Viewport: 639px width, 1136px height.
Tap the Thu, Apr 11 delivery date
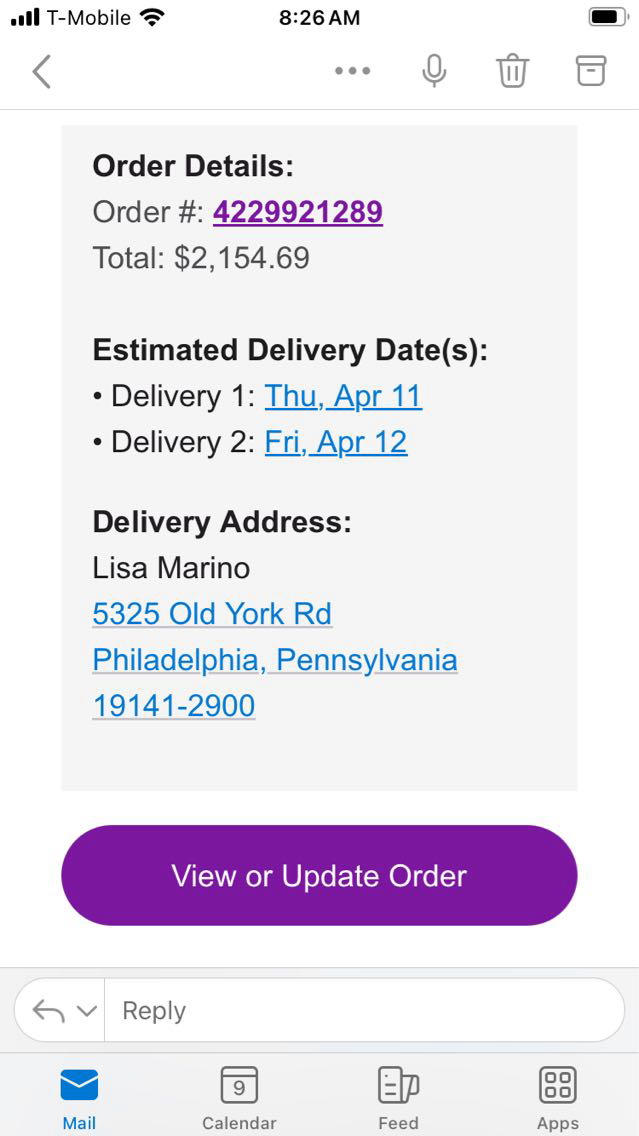pos(343,396)
